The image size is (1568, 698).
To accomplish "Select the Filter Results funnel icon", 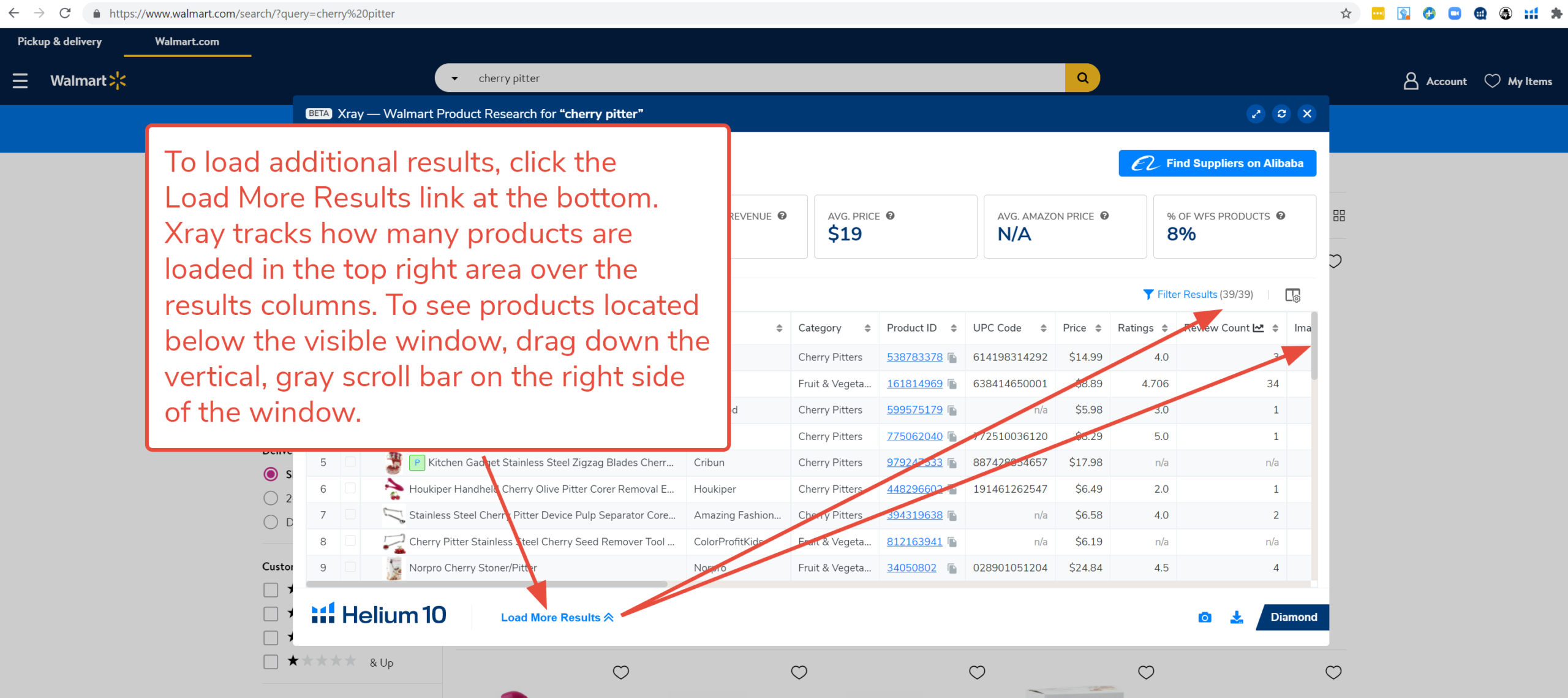I will [x=1148, y=294].
